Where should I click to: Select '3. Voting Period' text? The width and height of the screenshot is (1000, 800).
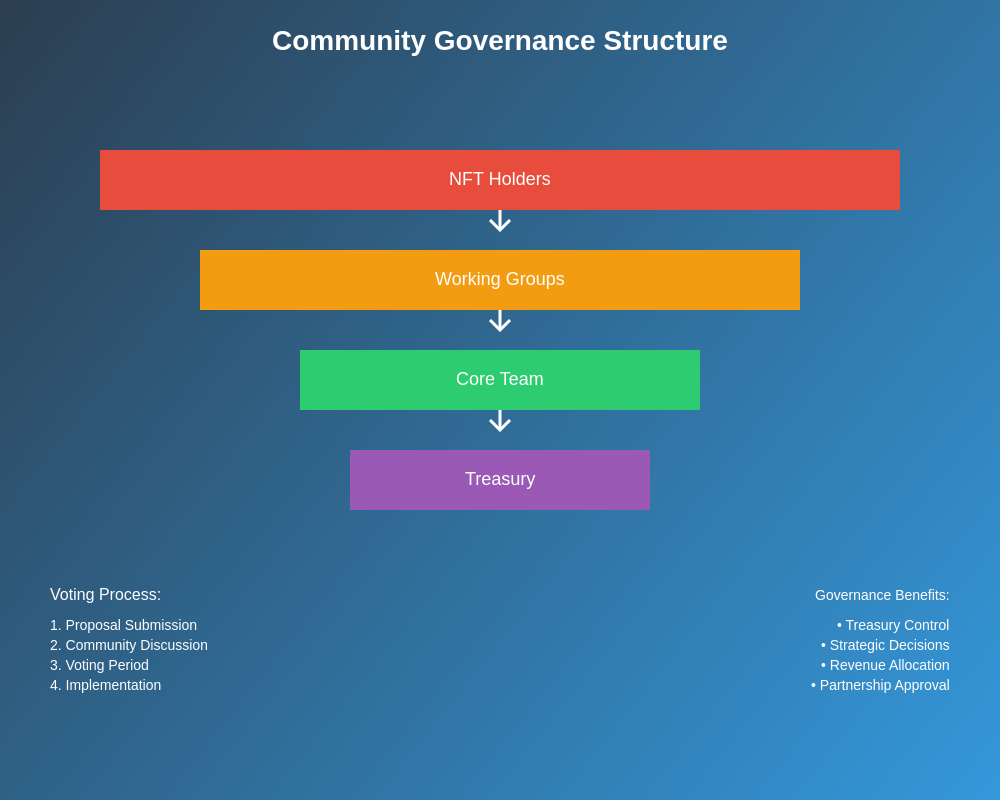(x=99, y=665)
